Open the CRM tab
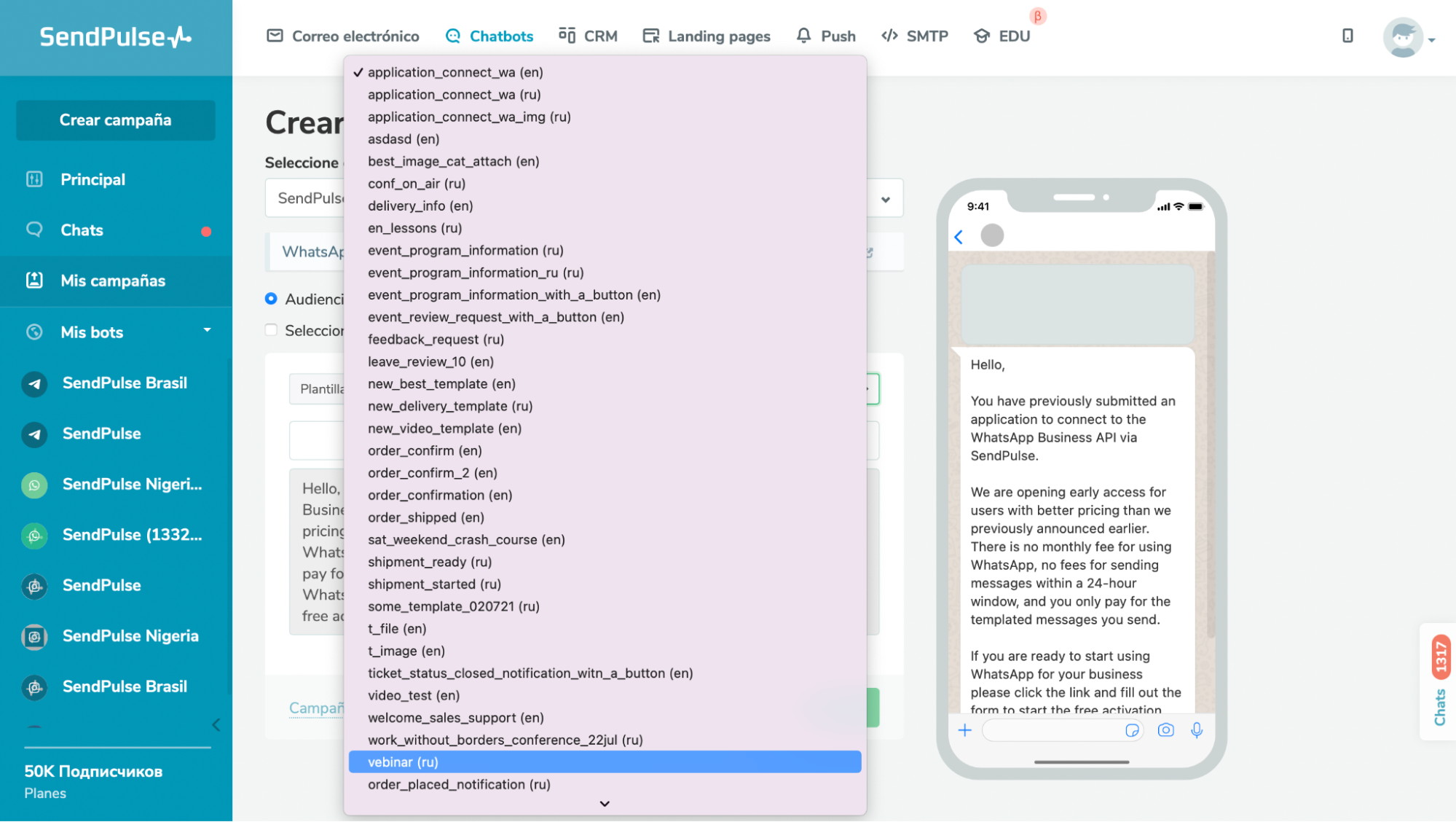This screenshot has width=1456, height=822. point(588,36)
